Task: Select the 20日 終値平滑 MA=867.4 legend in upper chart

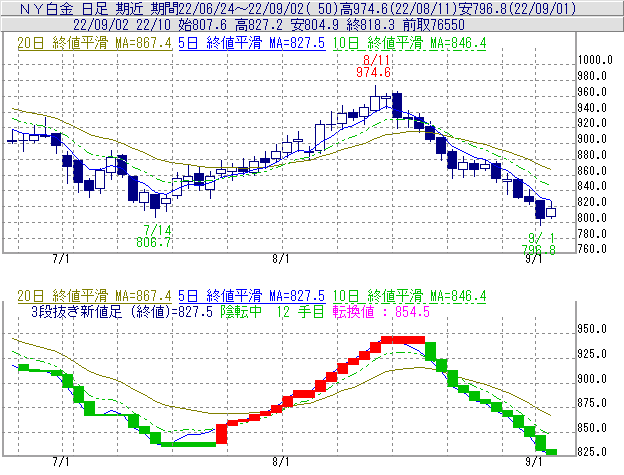Action: click(x=94, y=43)
